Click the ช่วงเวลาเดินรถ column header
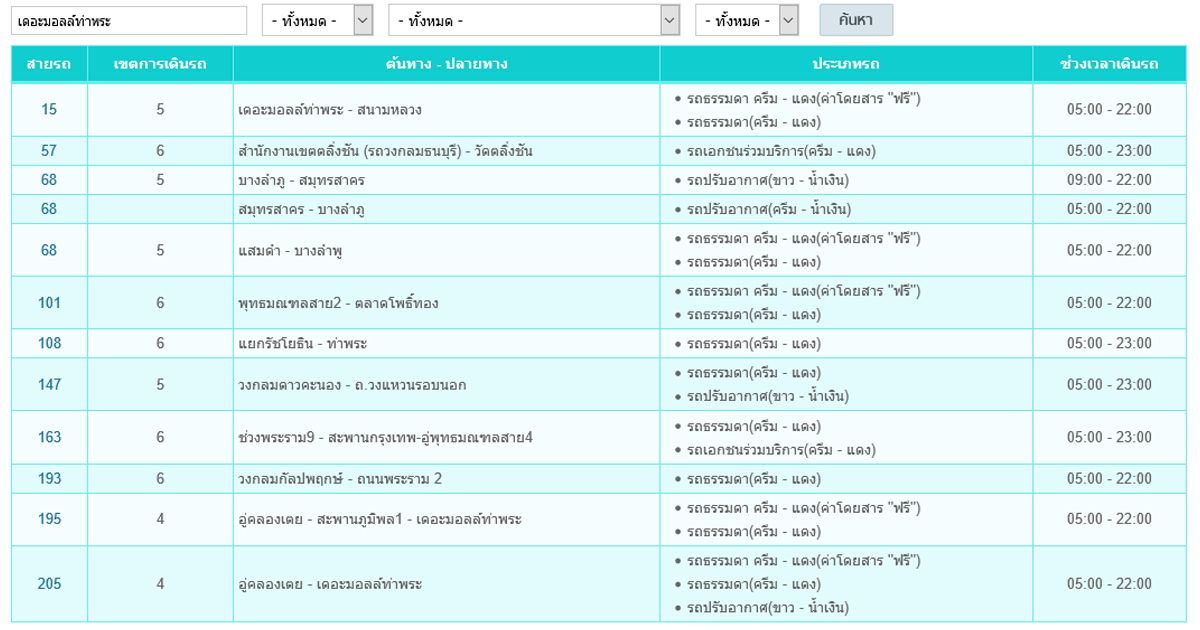The width and height of the screenshot is (1200, 630). tap(1109, 64)
